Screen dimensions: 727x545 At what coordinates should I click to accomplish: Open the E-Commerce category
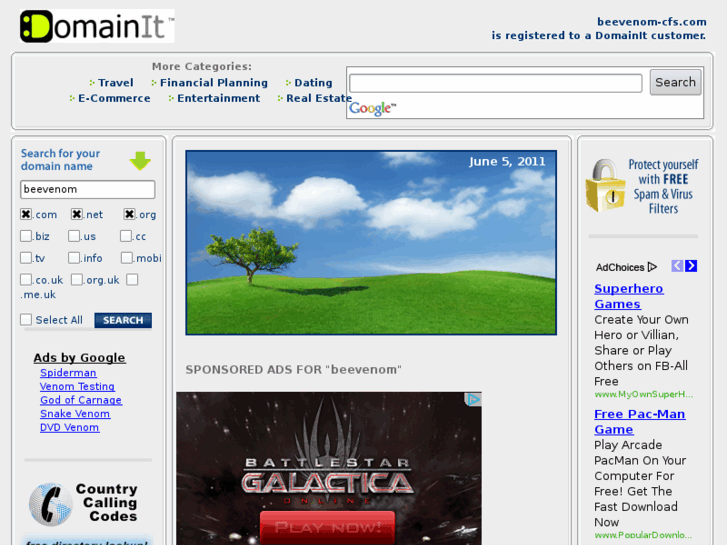[114, 98]
